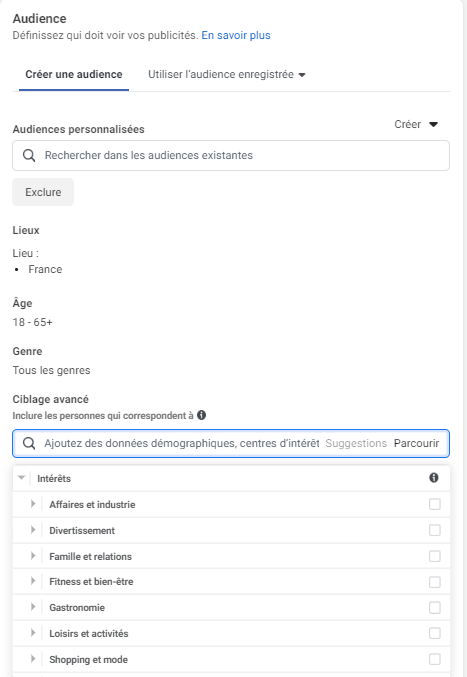
Task: Check the Affaires et industrie checkbox
Action: coord(435,504)
